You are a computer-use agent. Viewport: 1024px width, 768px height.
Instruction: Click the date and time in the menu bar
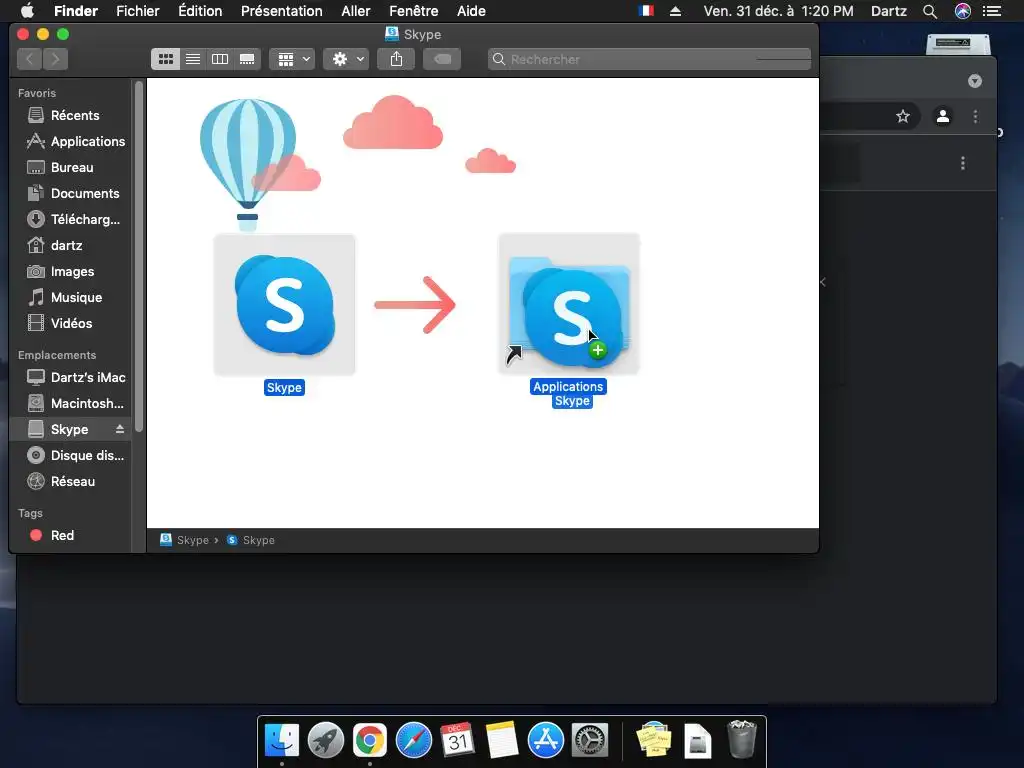[778, 11]
